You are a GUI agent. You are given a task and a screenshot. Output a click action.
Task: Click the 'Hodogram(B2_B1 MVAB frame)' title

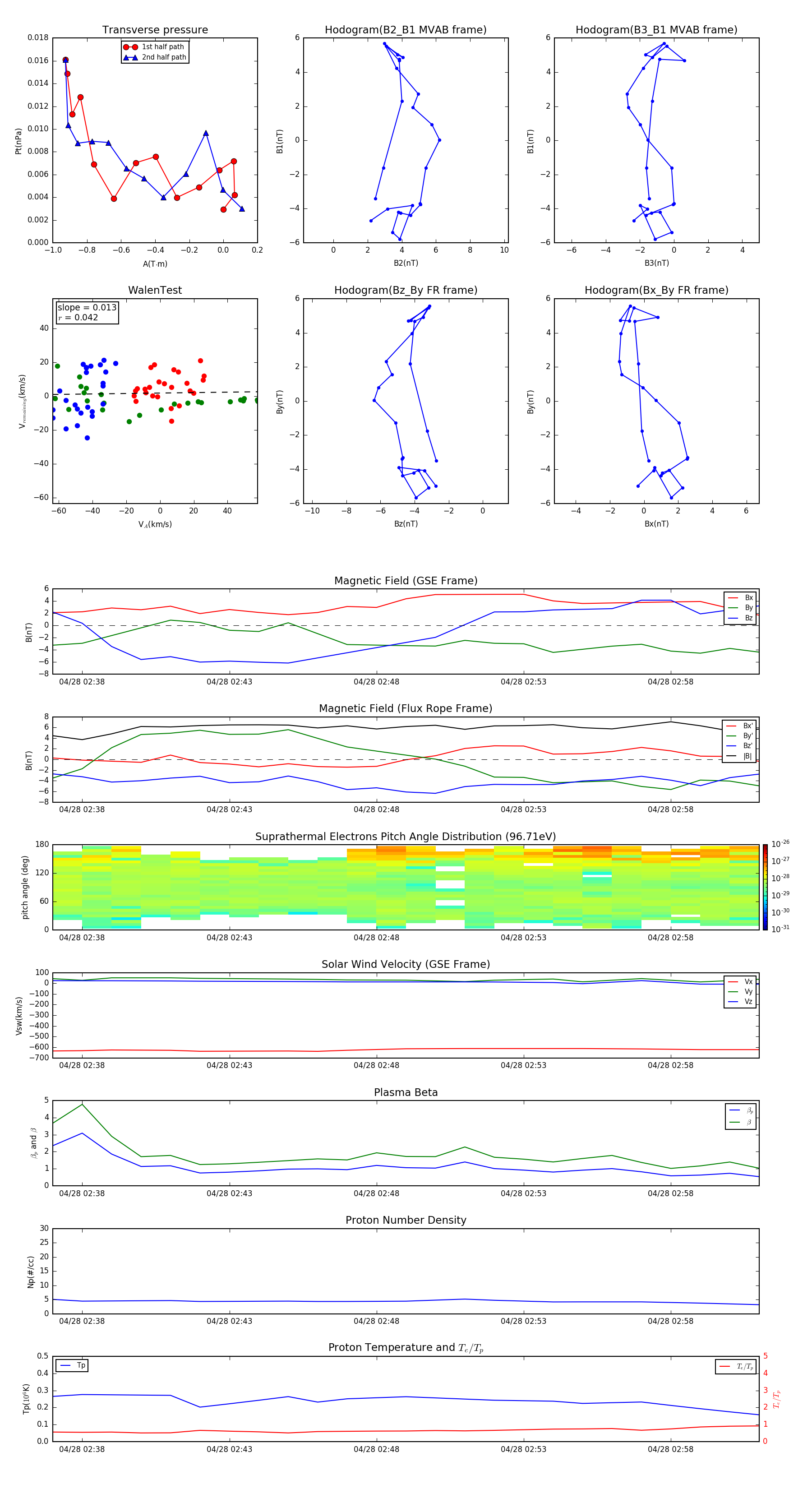406,30
